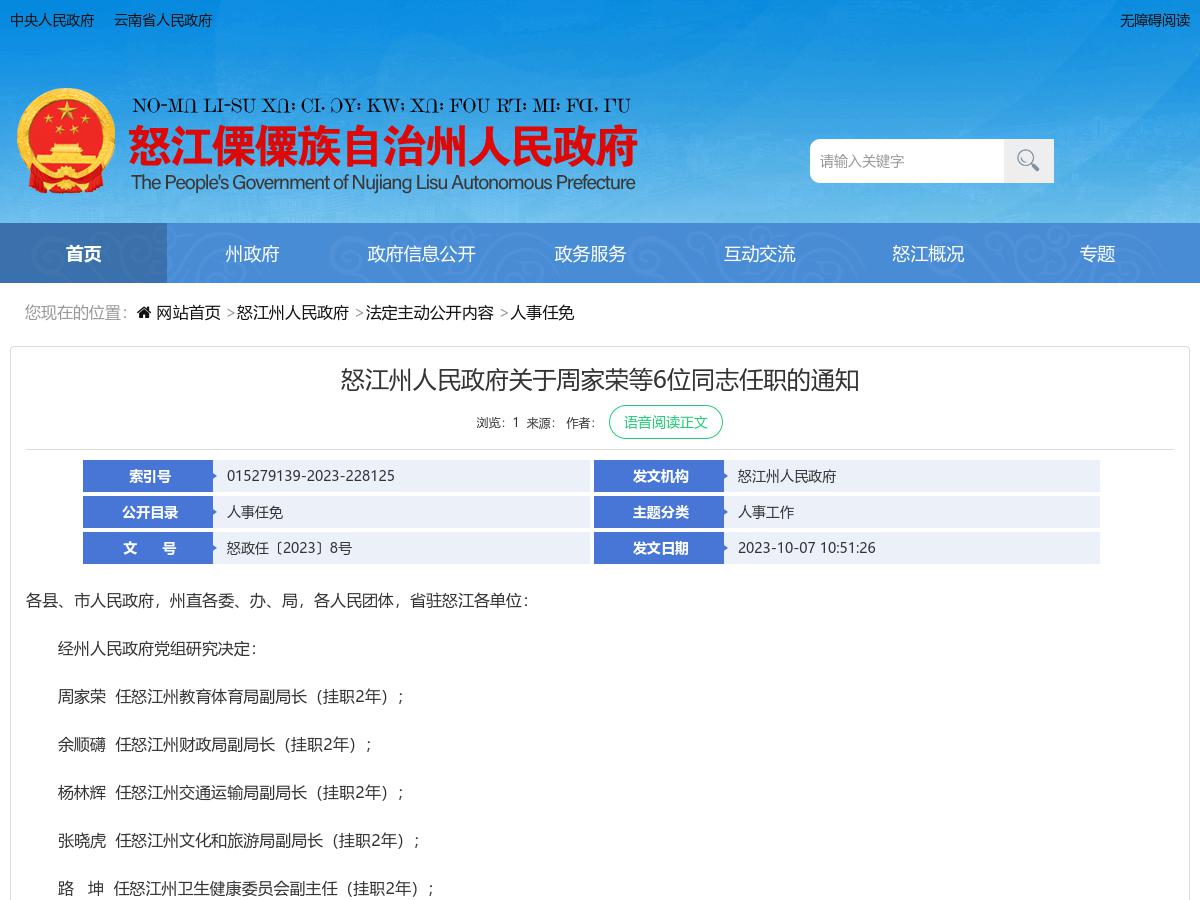Click the home icon in the breadcrumb

(143, 312)
